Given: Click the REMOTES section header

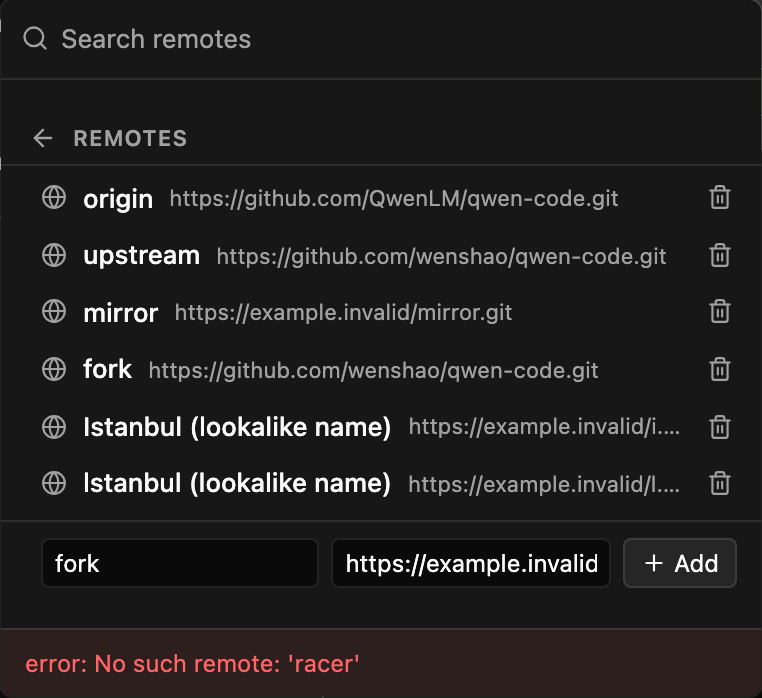Looking at the screenshot, I should click(x=130, y=139).
